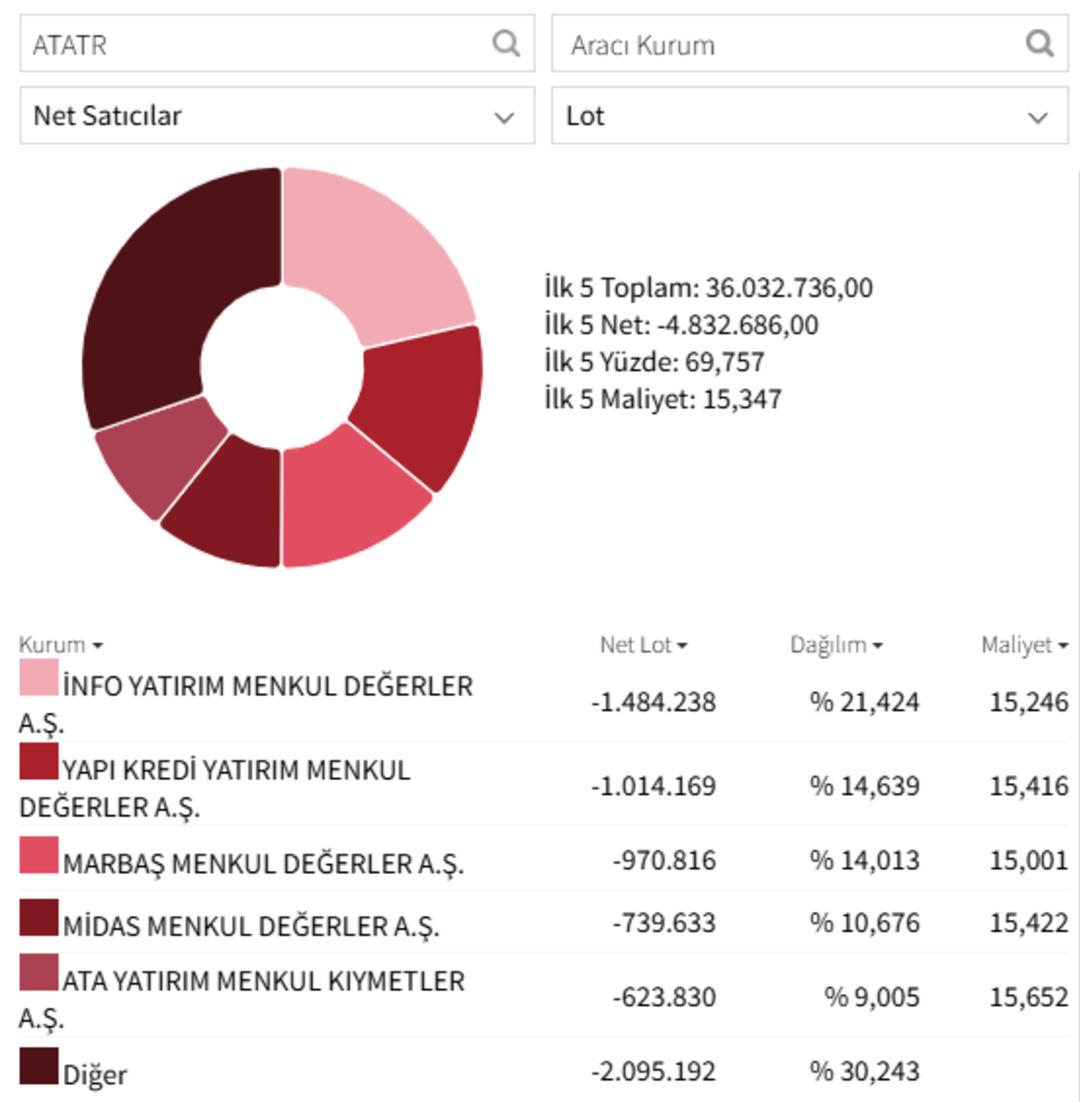Click the search icon in ATATR field
1080x1102 pixels.
(x=506, y=44)
